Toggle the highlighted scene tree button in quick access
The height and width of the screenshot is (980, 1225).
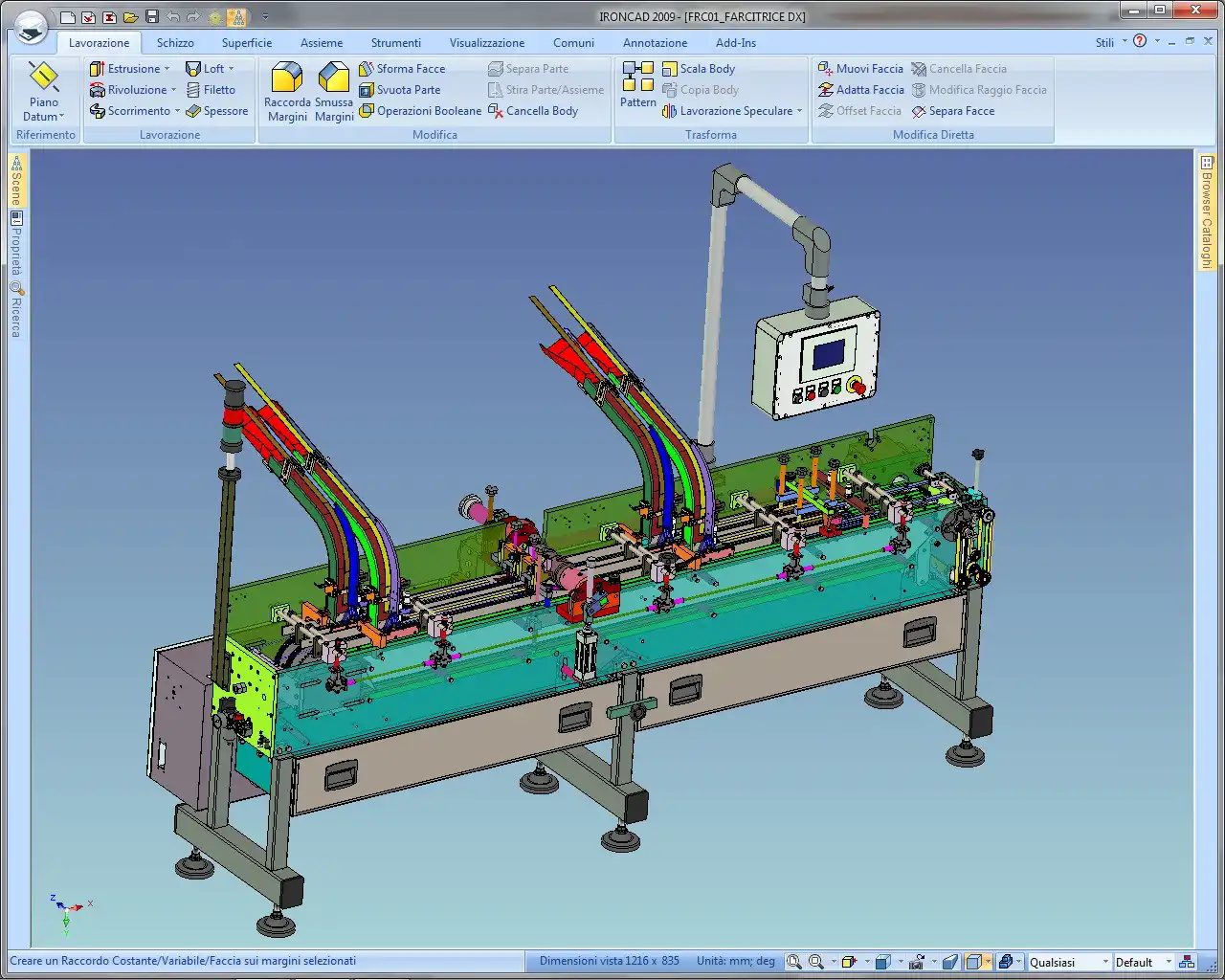(x=236, y=17)
